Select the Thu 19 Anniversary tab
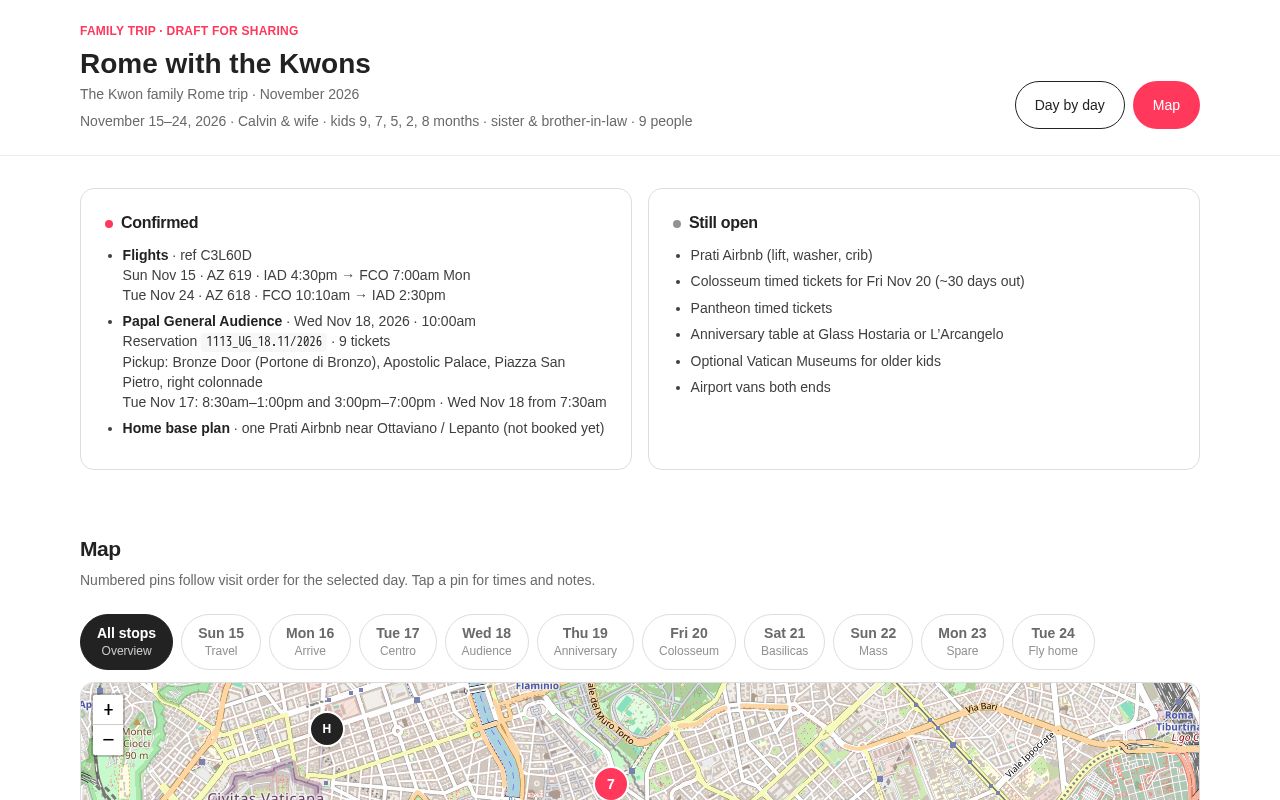 click(585, 642)
